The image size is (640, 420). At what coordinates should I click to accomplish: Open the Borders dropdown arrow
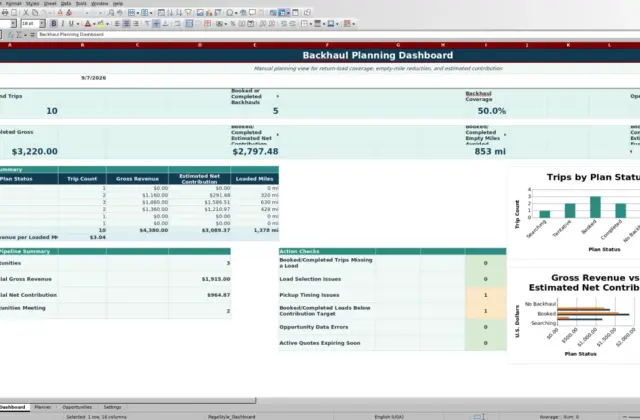[311, 24]
